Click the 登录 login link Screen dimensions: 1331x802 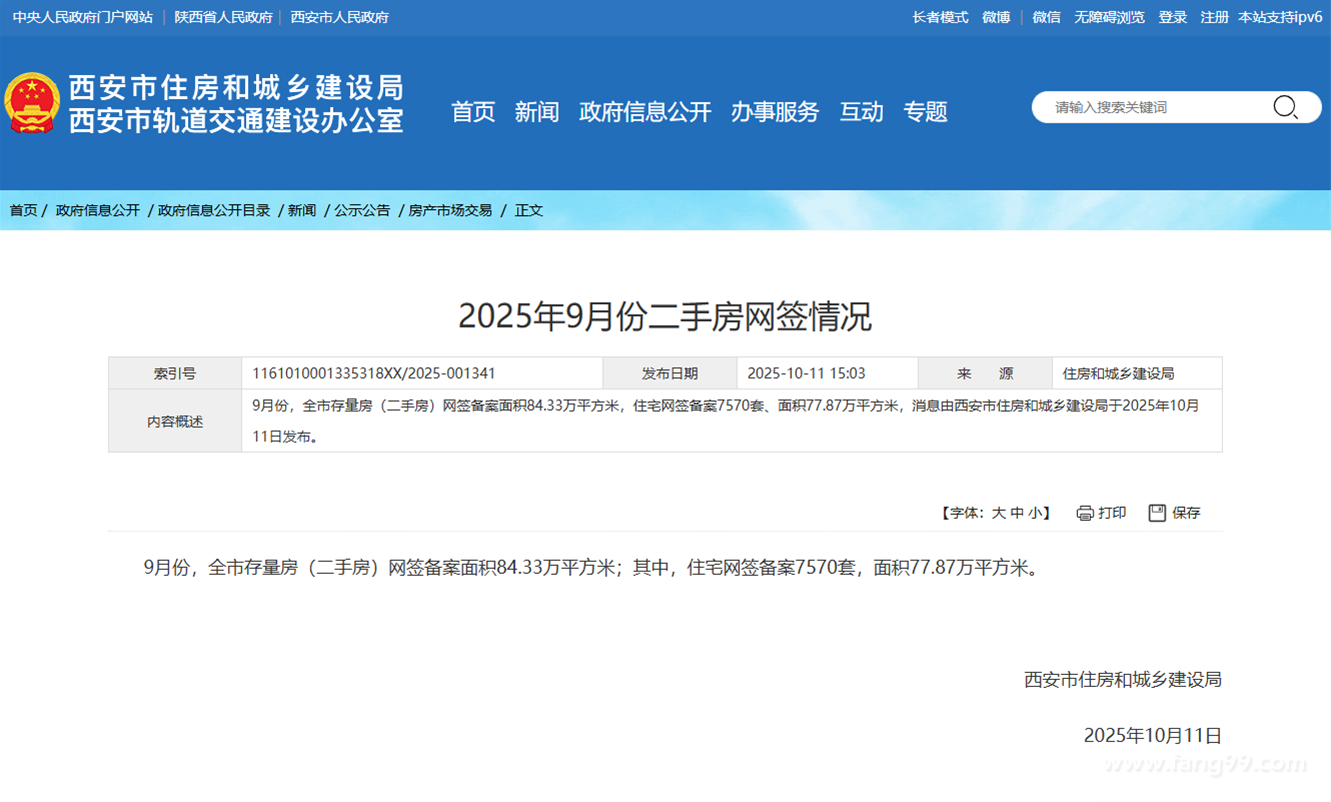1172,17
